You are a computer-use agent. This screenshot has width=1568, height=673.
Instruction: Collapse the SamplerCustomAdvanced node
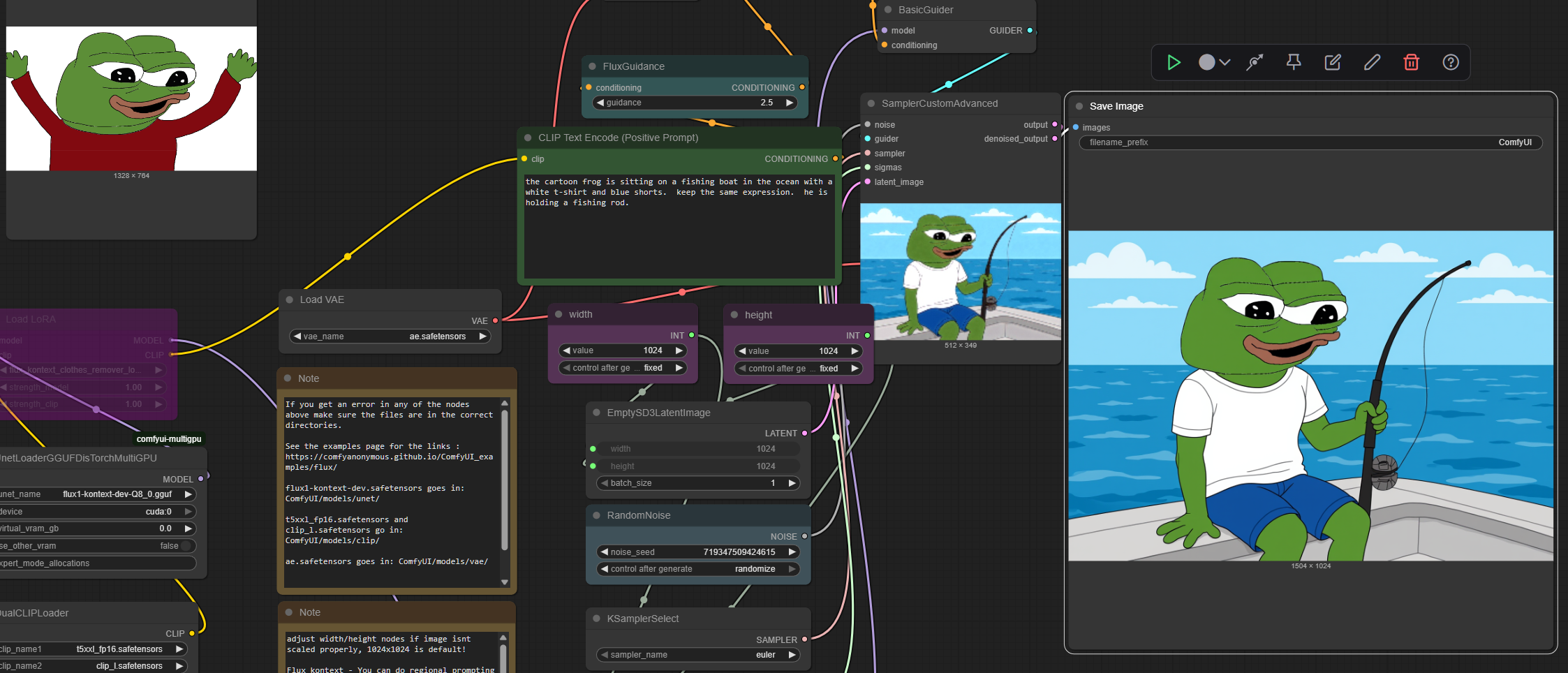[x=871, y=103]
